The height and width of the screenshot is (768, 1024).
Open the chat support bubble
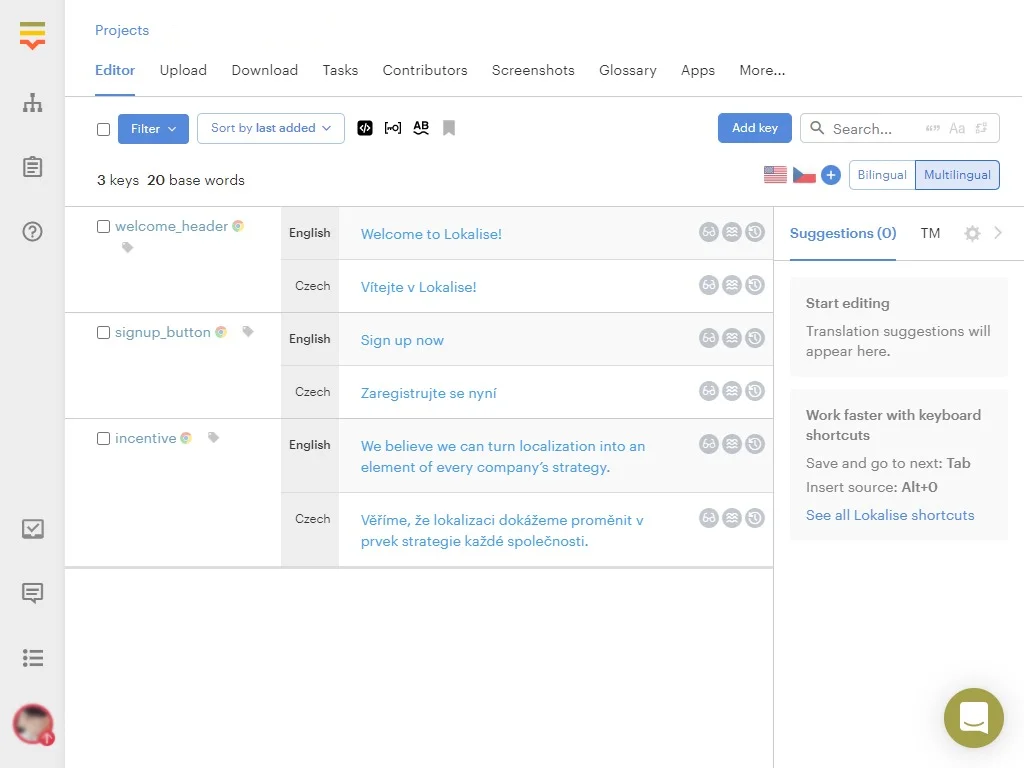click(973, 718)
